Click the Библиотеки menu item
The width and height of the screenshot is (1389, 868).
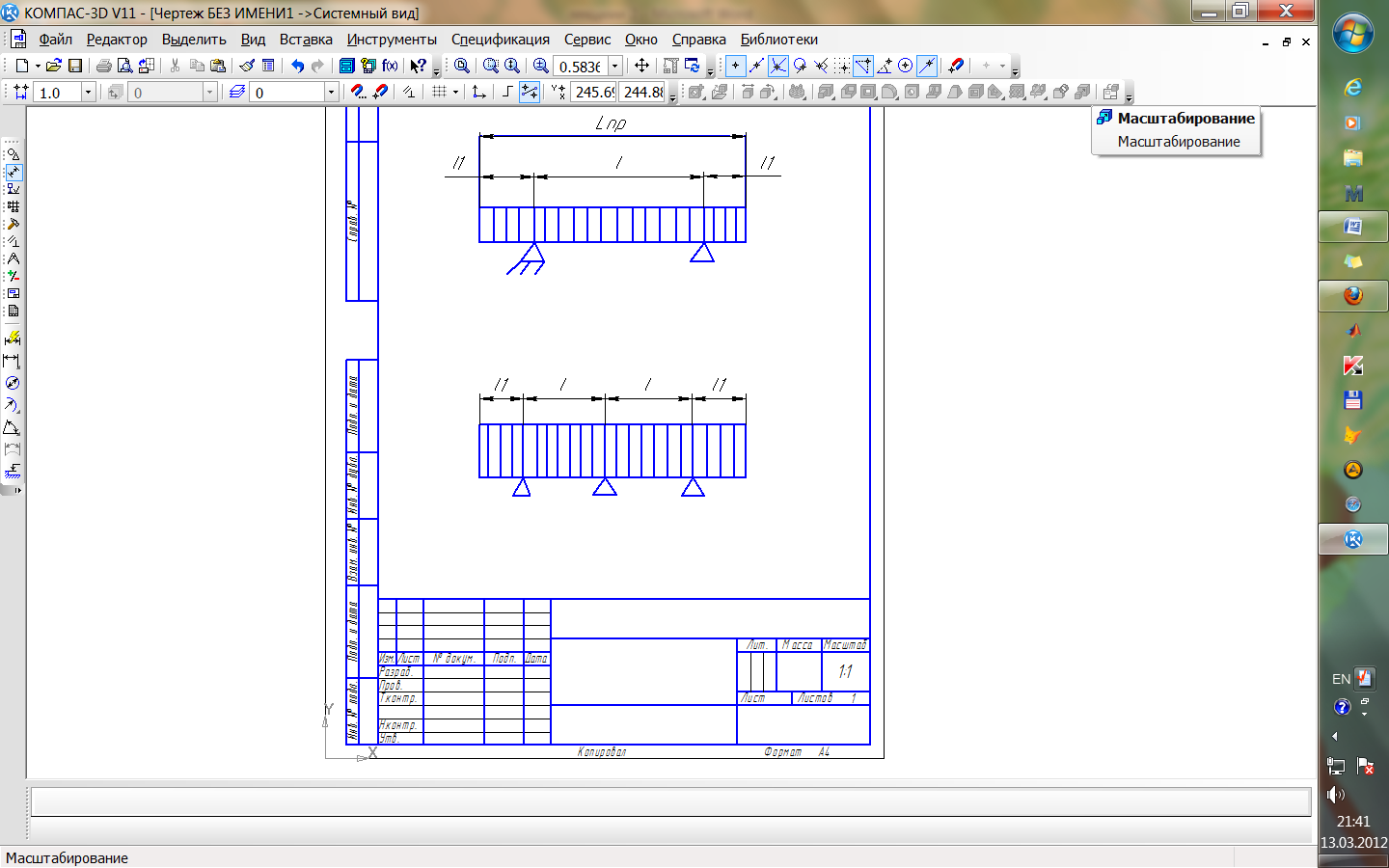pos(778,40)
